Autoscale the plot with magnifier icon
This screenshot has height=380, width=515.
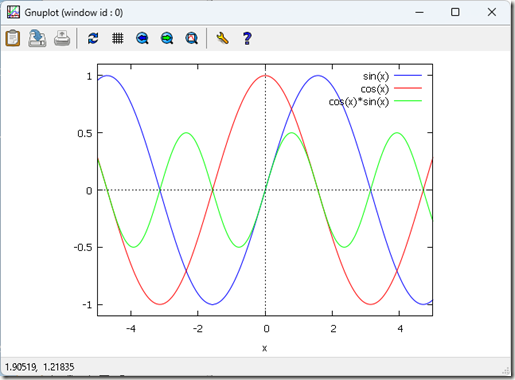point(192,38)
